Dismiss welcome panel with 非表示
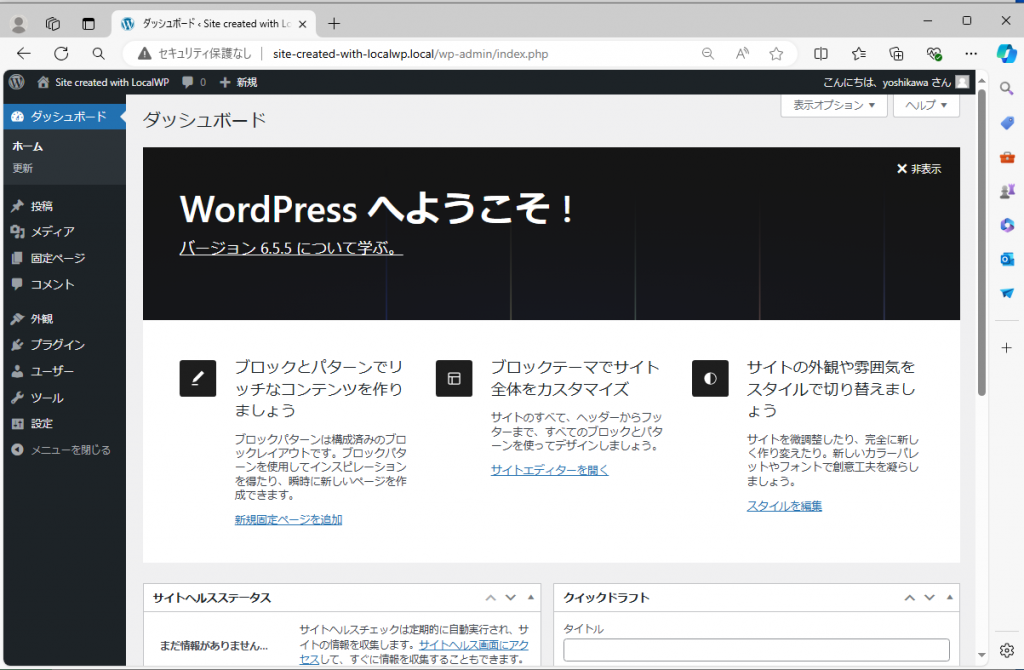This screenshot has width=1024, height=670. [918, 169]
